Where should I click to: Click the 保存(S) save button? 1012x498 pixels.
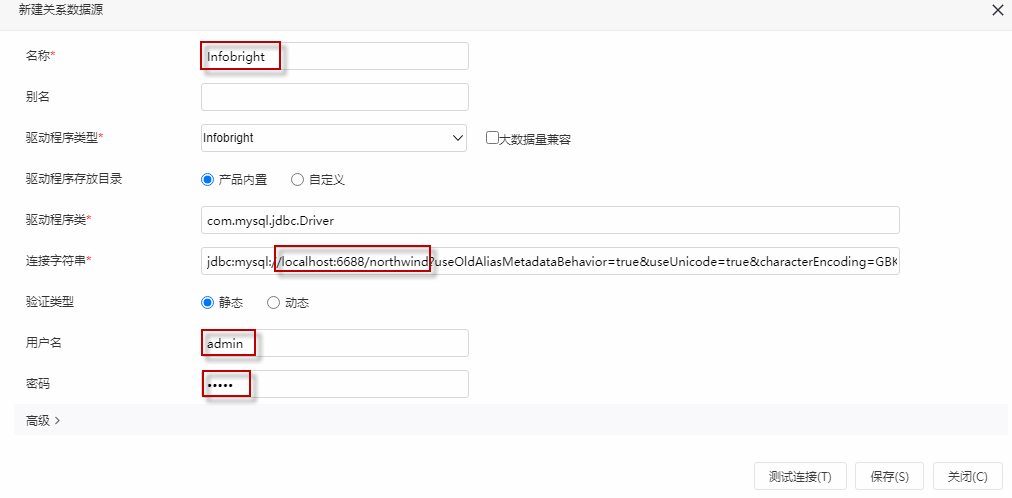(x=889, y=477)
